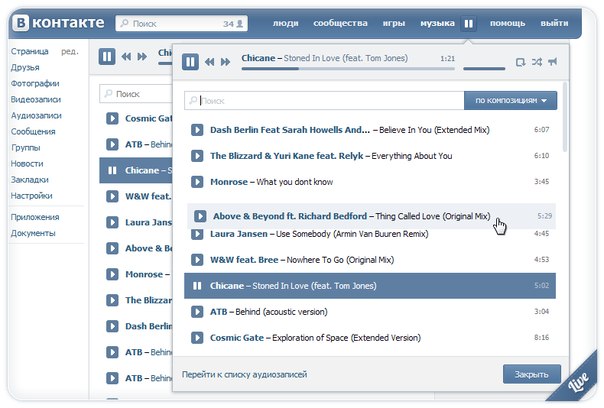This screenshot has width=604, height=408.
Task: Open the игры header menu
Action: point(394,24)
